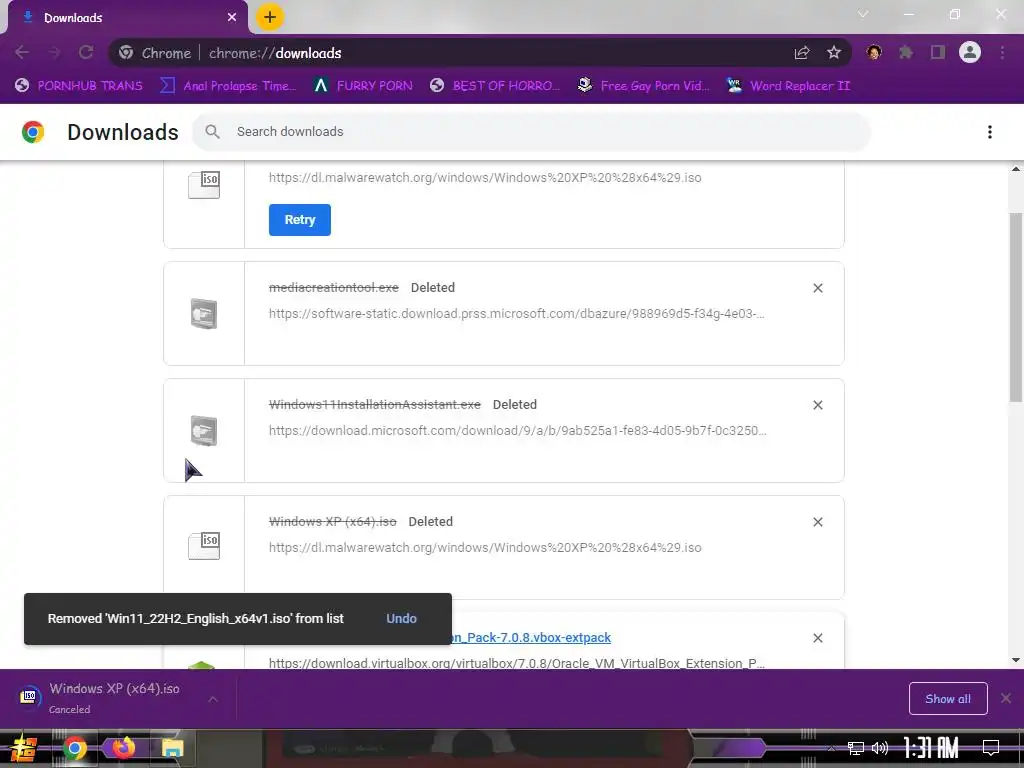Remove the vbox-extpack entry from the list

coord(818,638)
